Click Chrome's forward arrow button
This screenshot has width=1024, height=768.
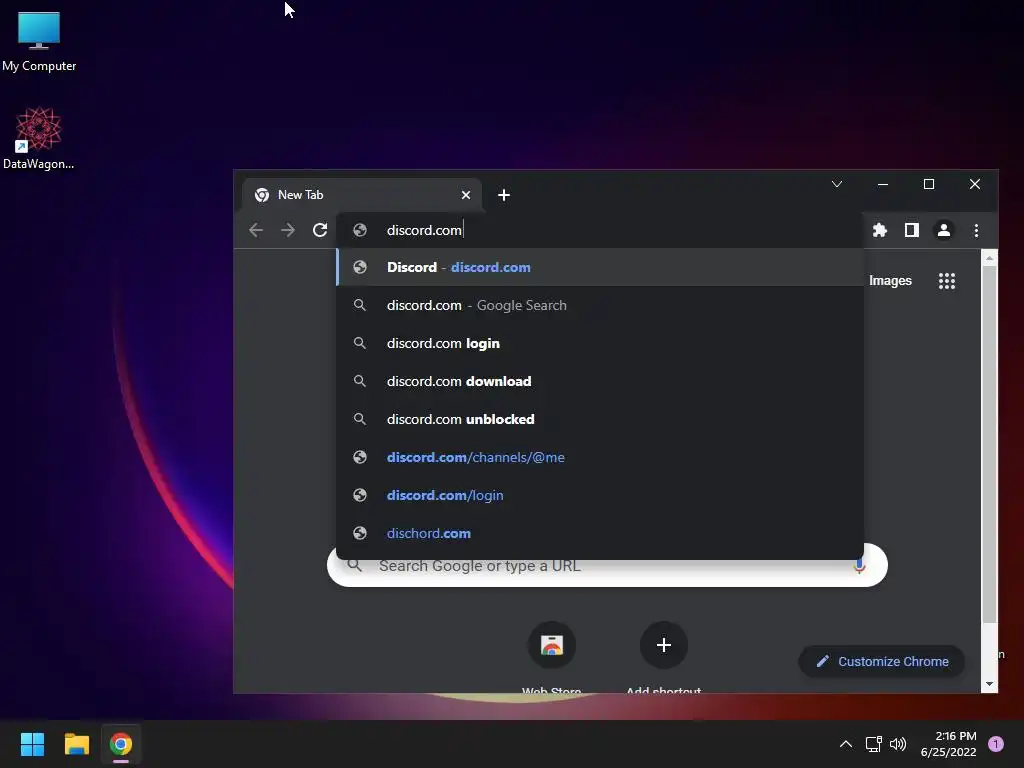288,230
